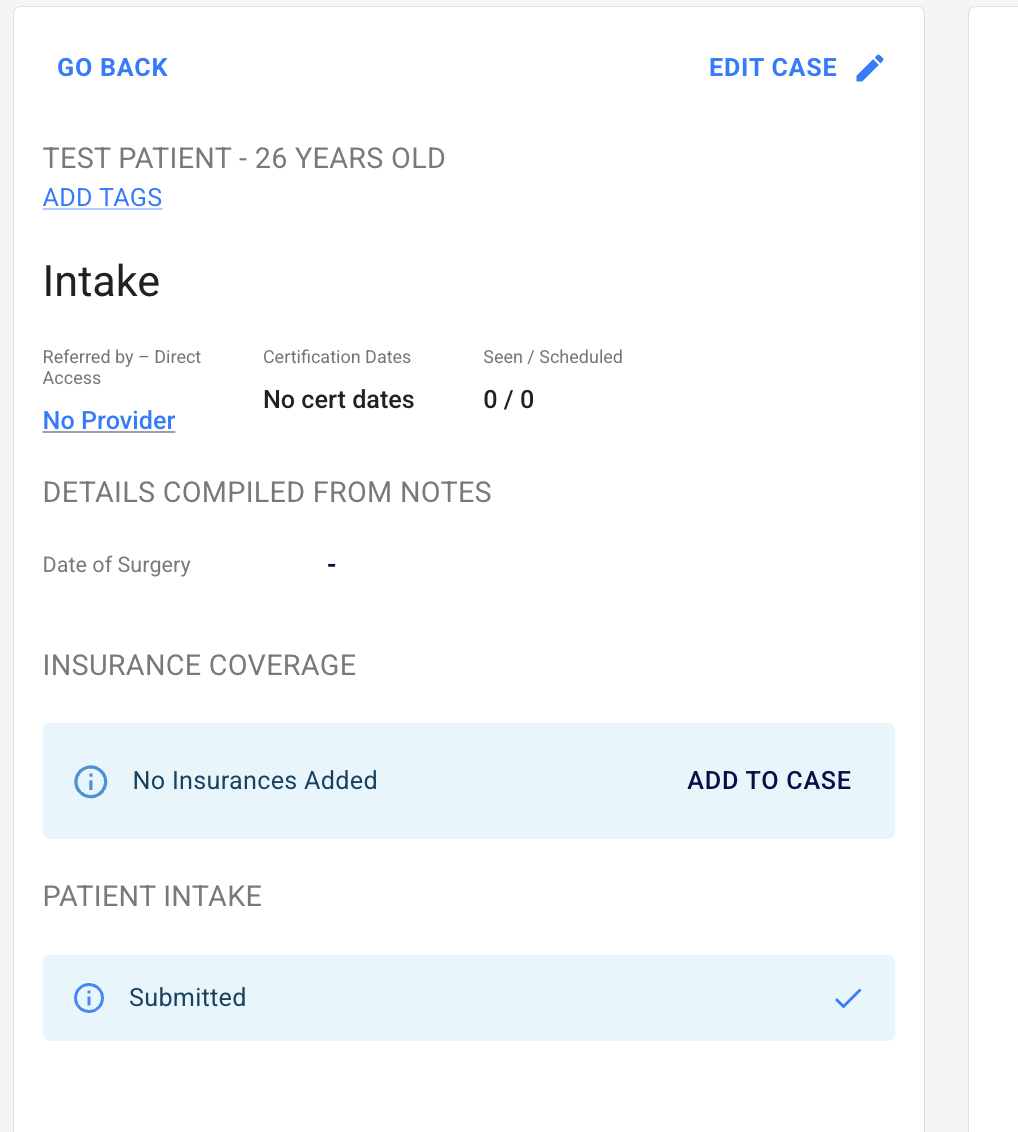This screenshot has height=1132, width=1018.
Task: Click the Certification Dates label
Action: (337, 357)
